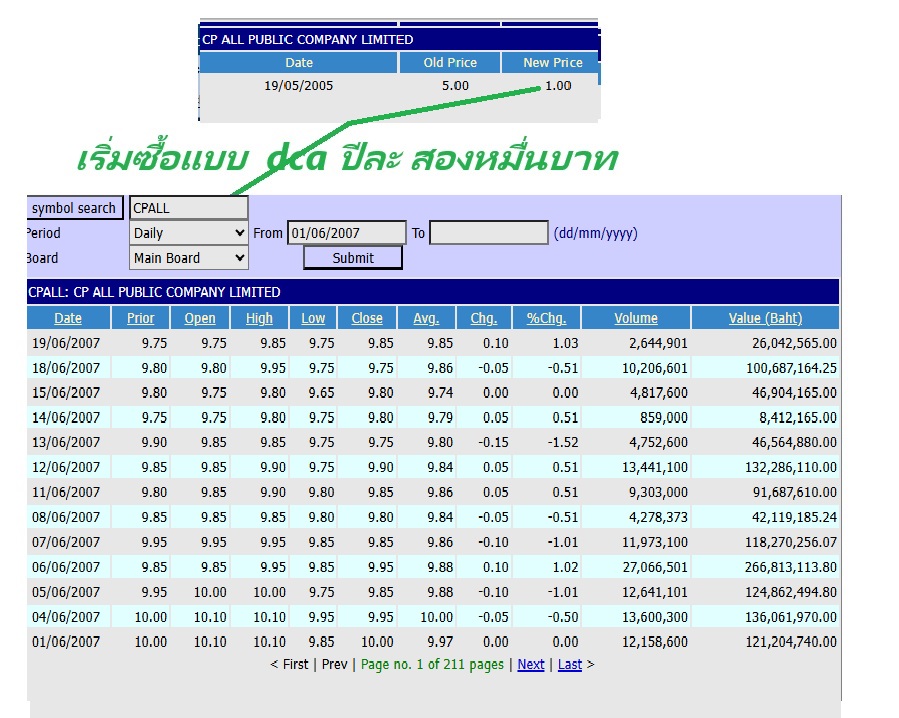The image size is (899, 718).
Task: Click volume value 27,066,501
Action: tap(655, 567)
